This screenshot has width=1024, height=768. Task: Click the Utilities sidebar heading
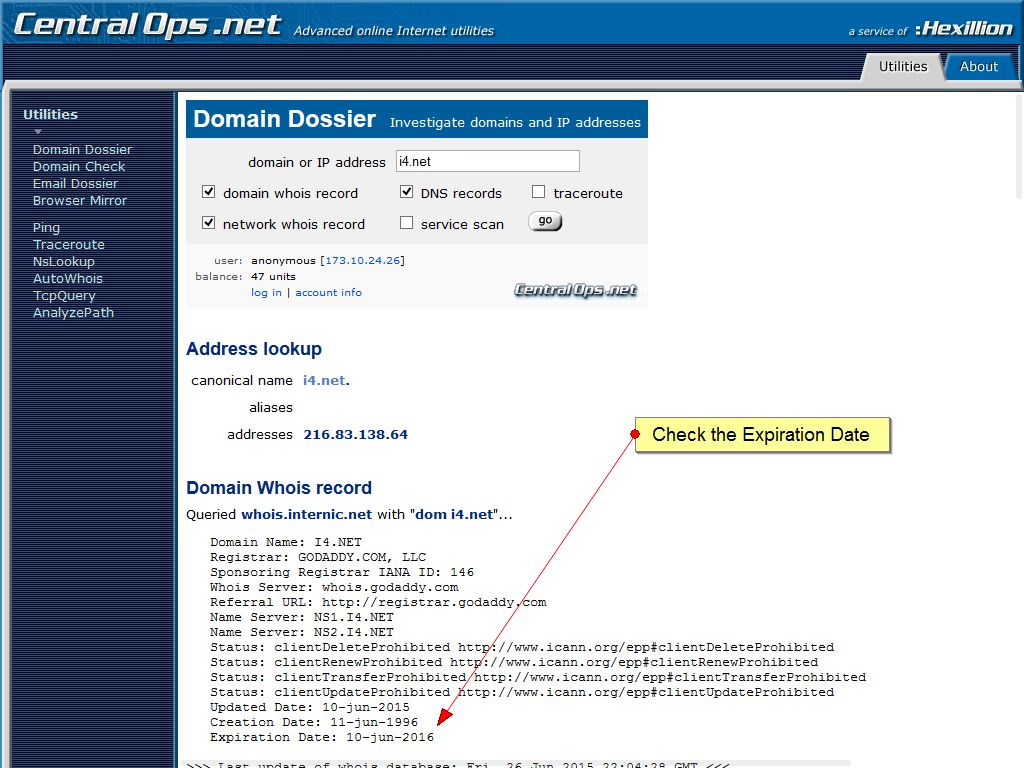pyautogui.click(x=50, y=114)
